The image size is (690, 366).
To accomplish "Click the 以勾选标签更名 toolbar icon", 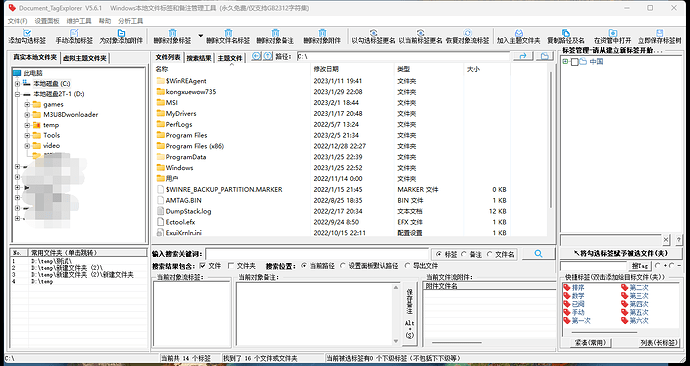I will (x=373, y=33).
